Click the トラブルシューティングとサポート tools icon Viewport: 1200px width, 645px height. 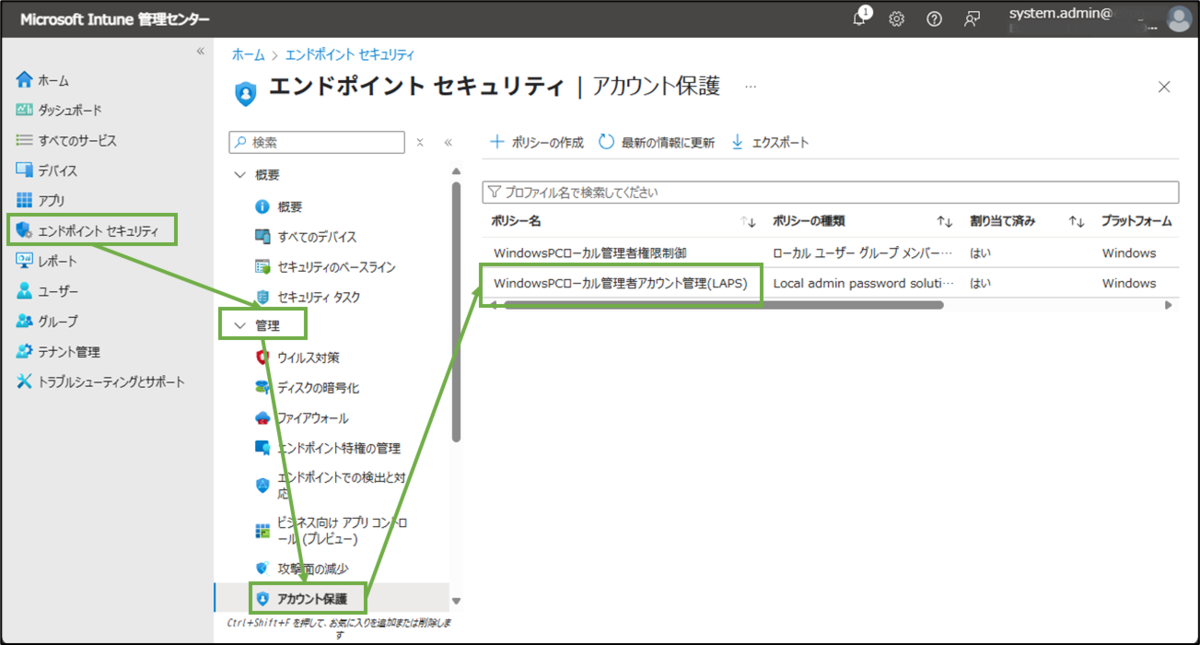[x=25, y=382]
